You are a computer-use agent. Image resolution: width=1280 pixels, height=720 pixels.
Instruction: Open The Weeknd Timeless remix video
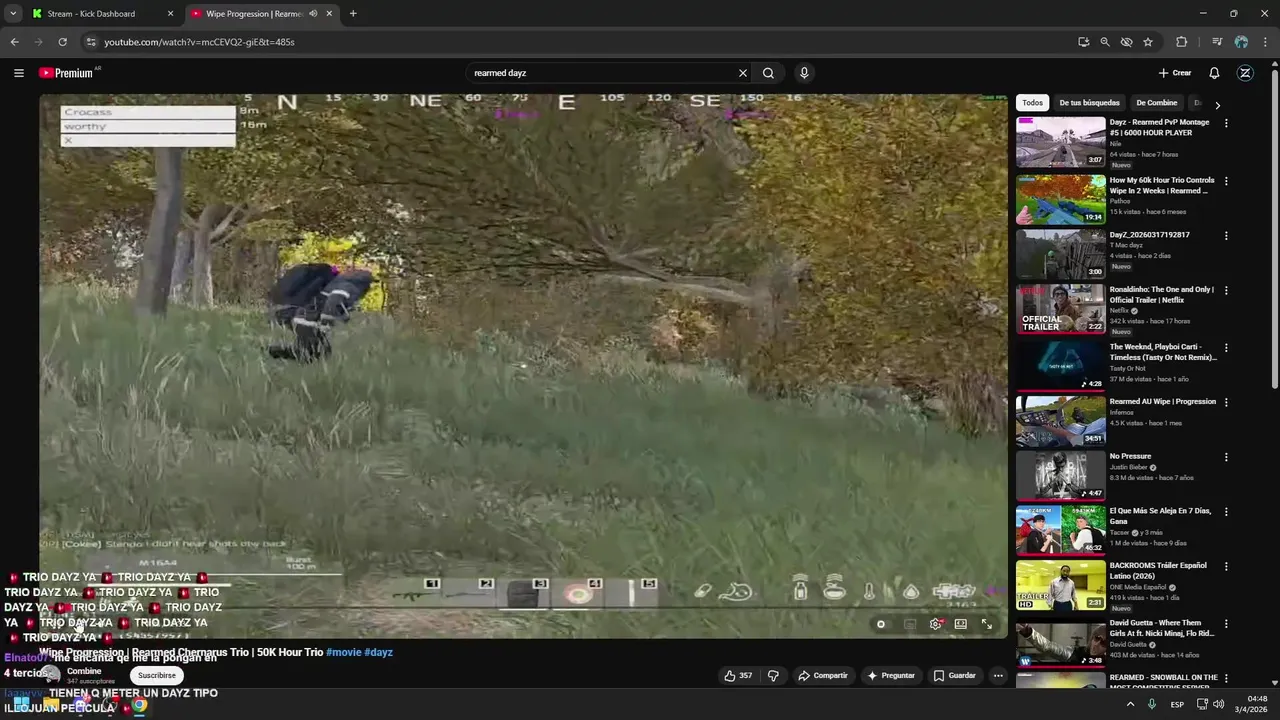click(1061, 365)
